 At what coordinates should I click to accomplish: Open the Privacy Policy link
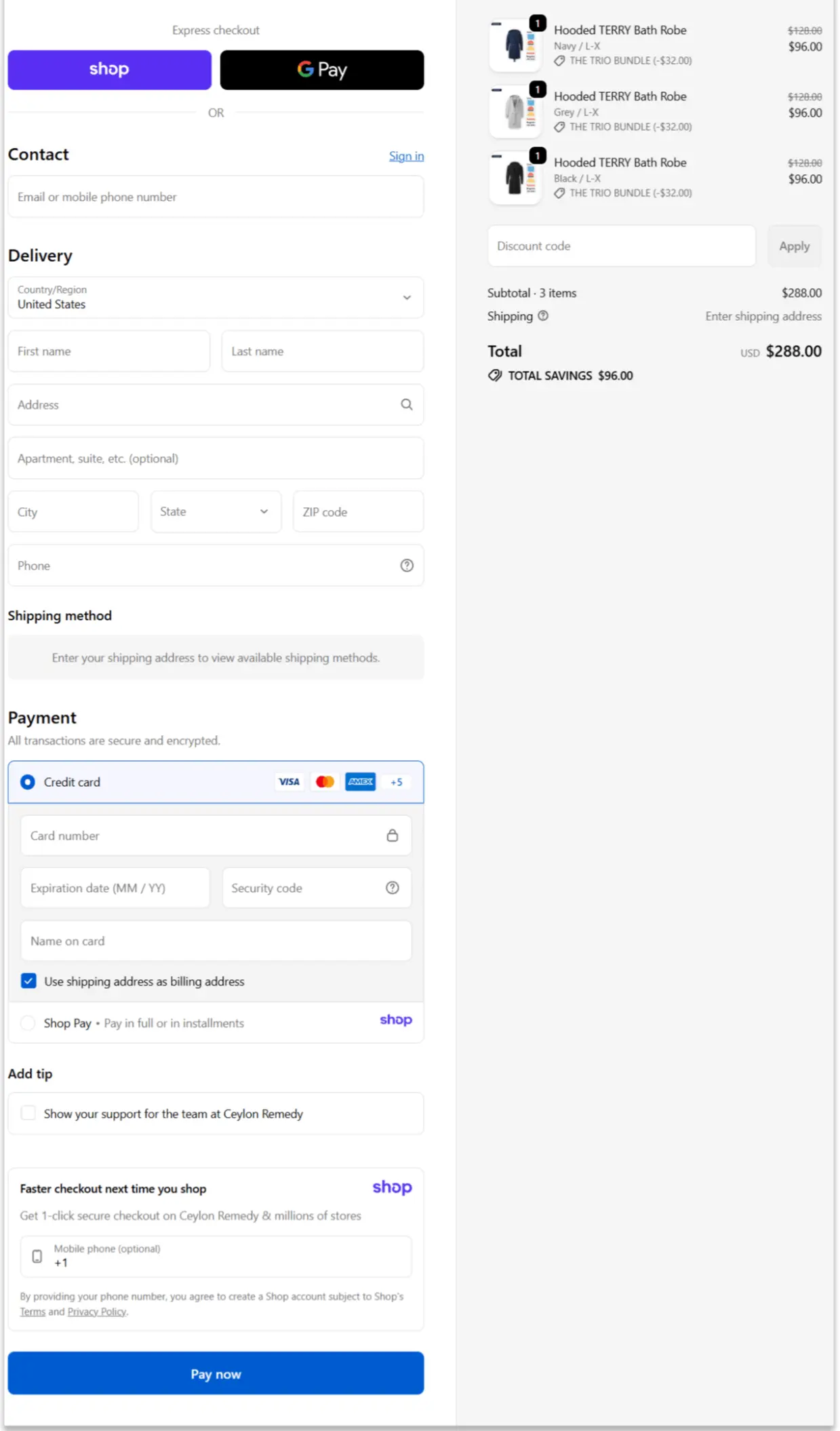coord(97,1312)
